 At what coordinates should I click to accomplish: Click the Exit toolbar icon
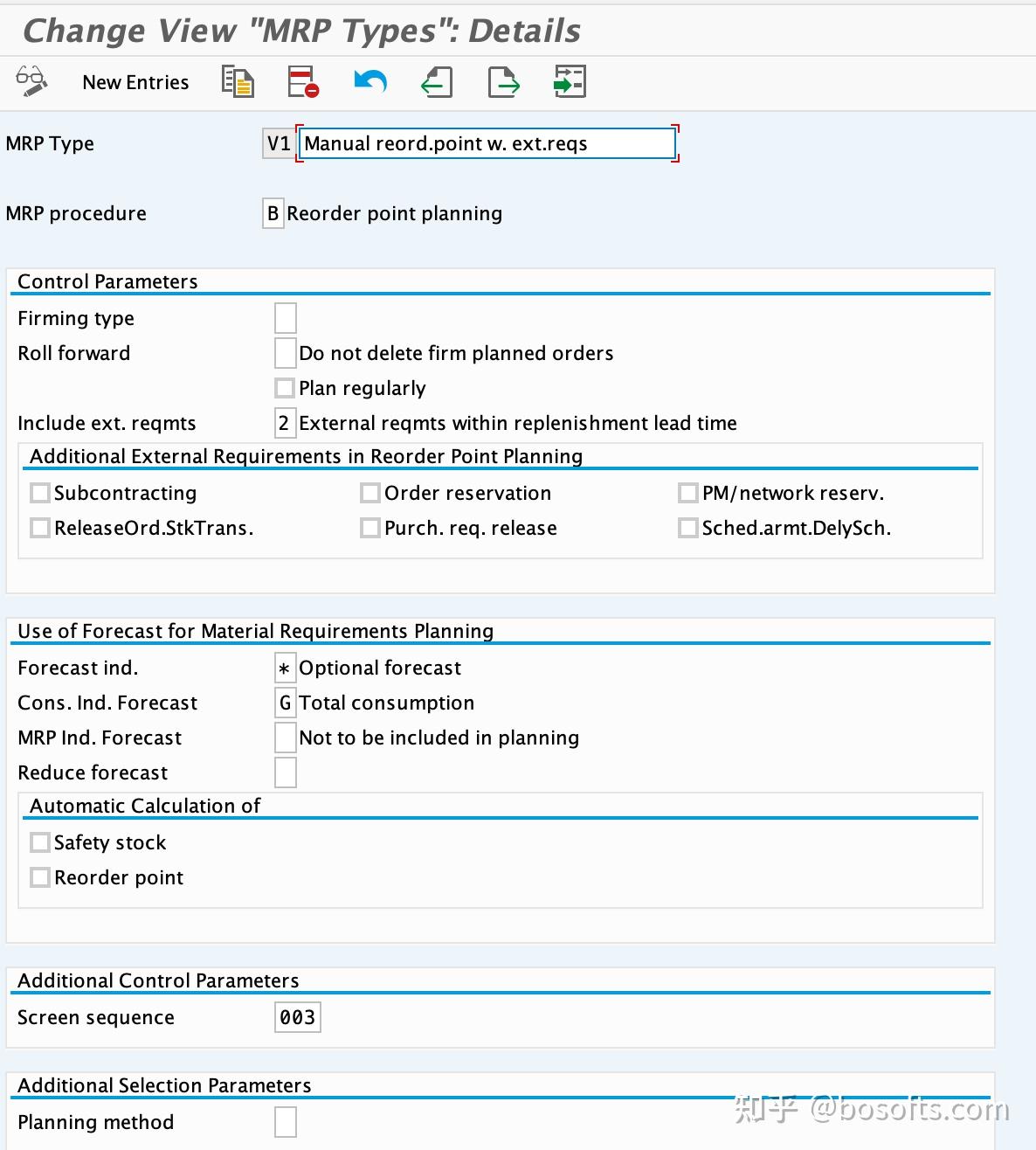tap(502, 81)
